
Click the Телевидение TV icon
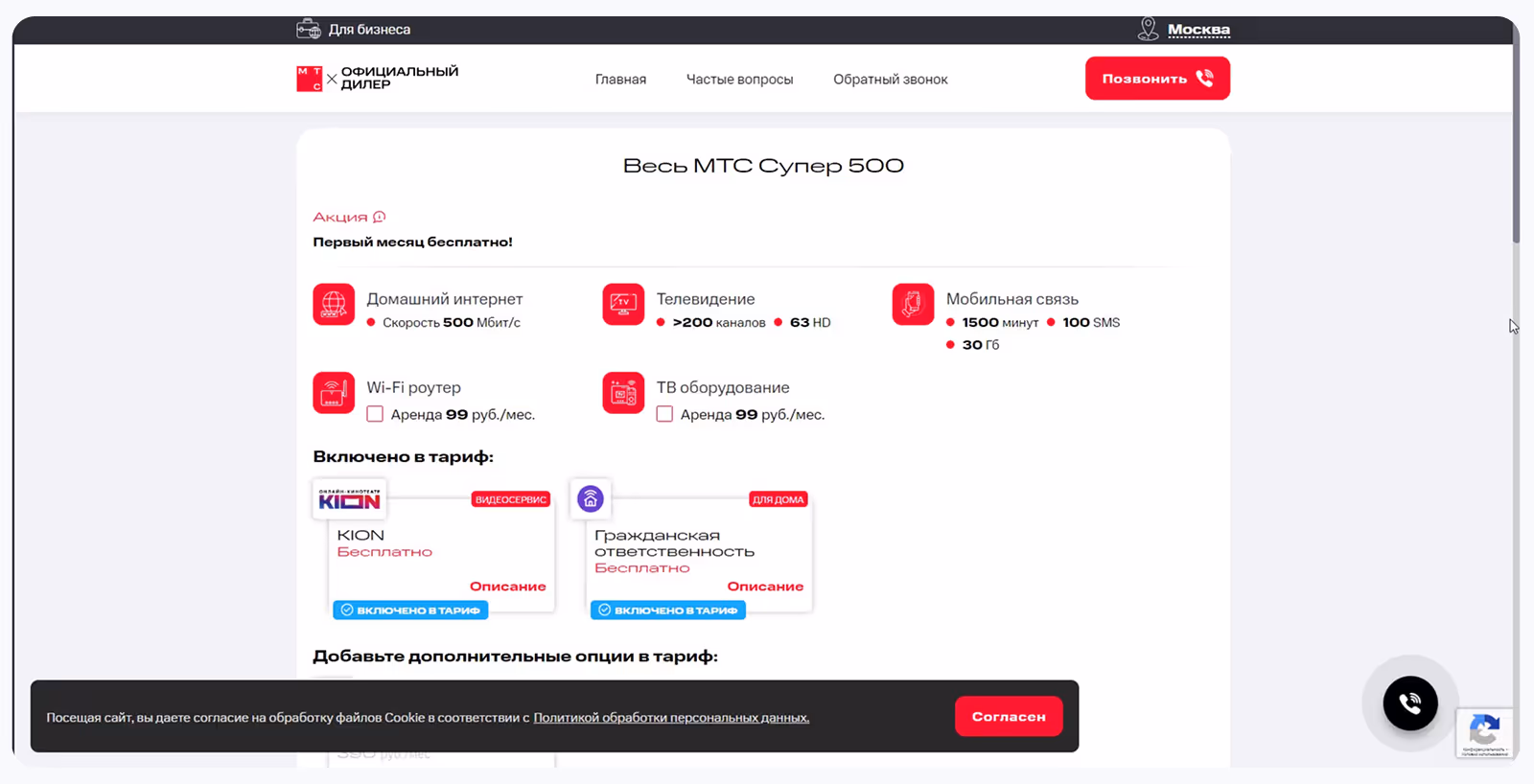click(x=623, y=305)
